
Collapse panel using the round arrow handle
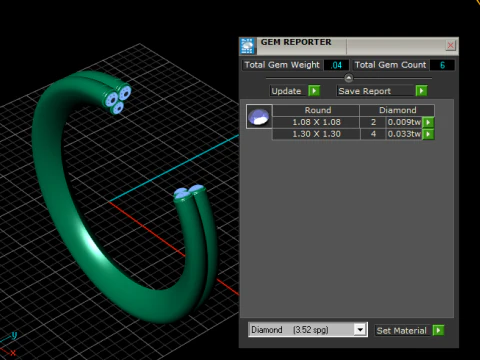pos(349,78)
